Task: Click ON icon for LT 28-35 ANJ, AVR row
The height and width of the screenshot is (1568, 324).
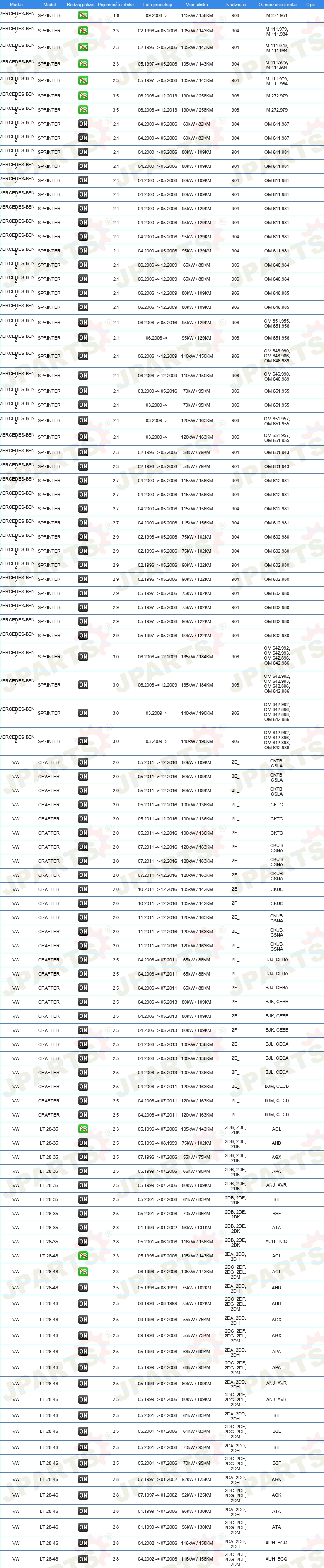Action: (x=83, y=1185)
